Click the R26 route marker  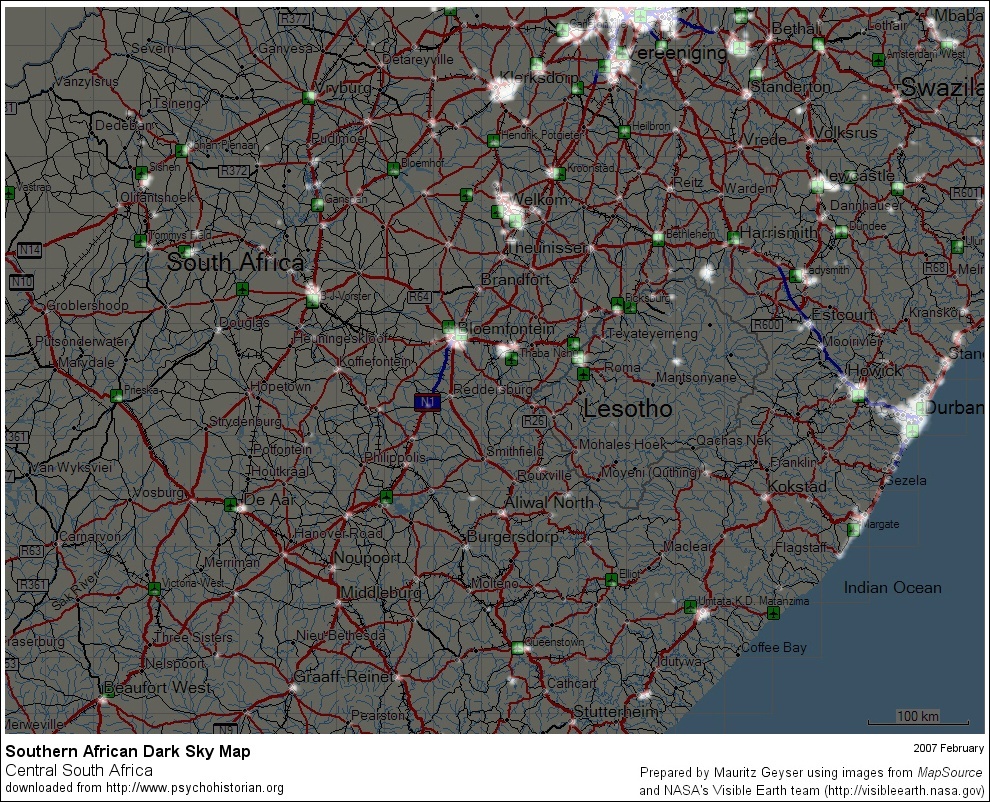533,421
